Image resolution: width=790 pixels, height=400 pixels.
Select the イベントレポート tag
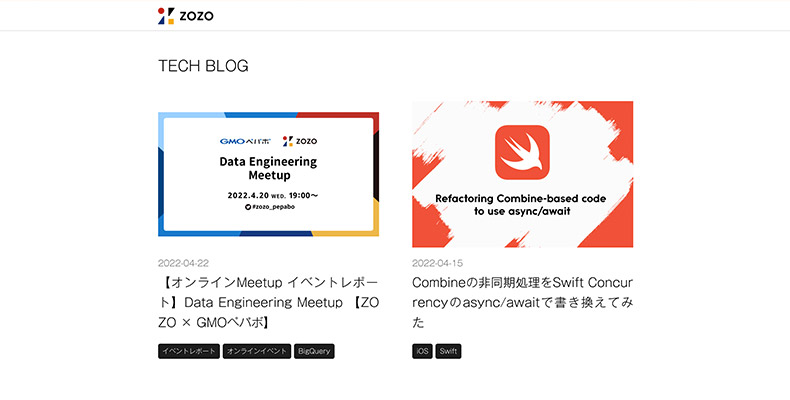pos(189,351)
